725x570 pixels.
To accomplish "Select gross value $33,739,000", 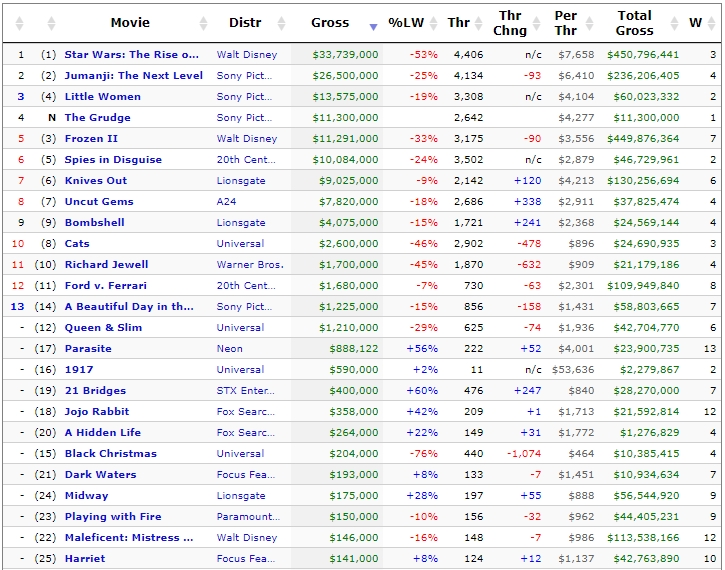I will [345, 55].
